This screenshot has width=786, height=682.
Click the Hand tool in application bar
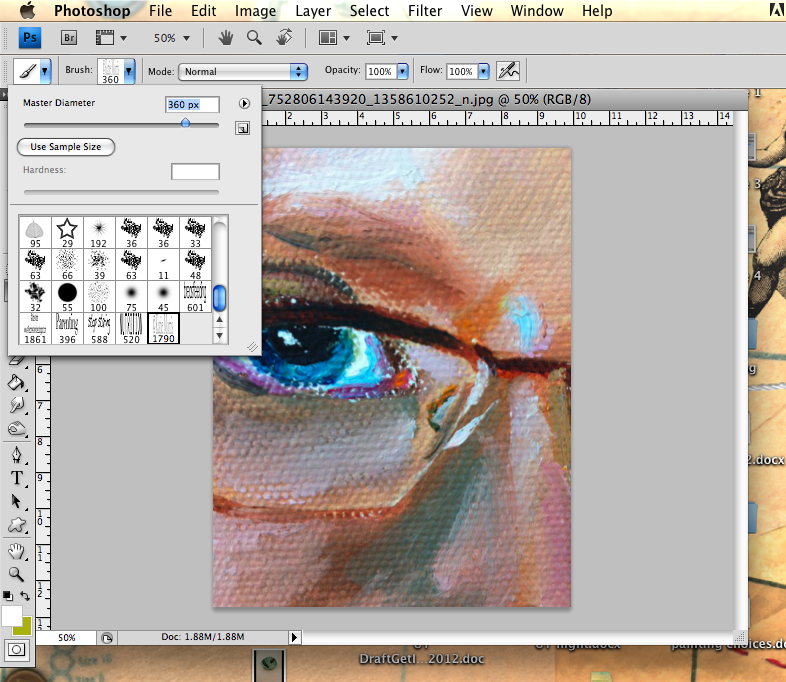pos(226,38)
